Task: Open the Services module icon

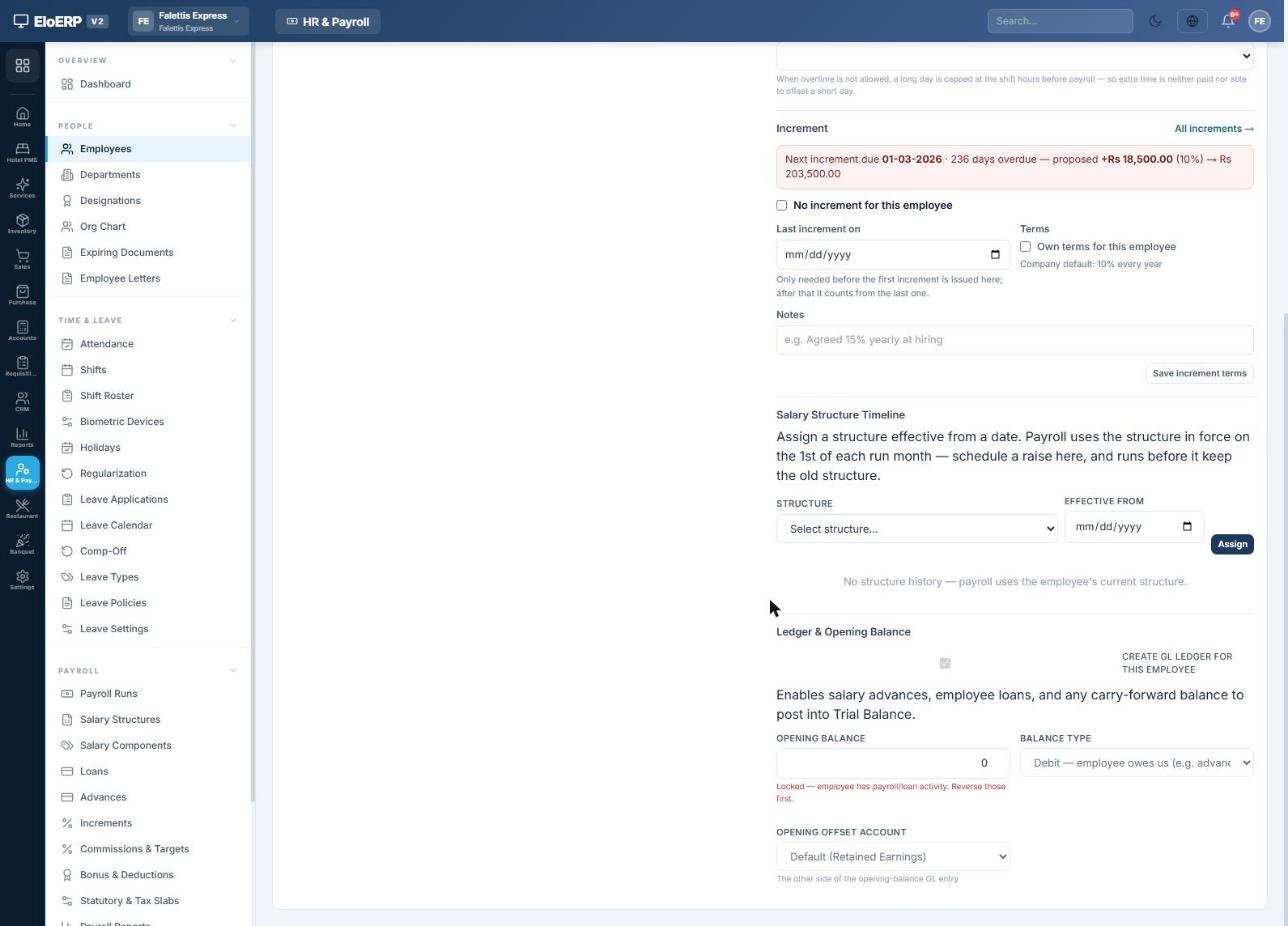Action: click(22, 189)
